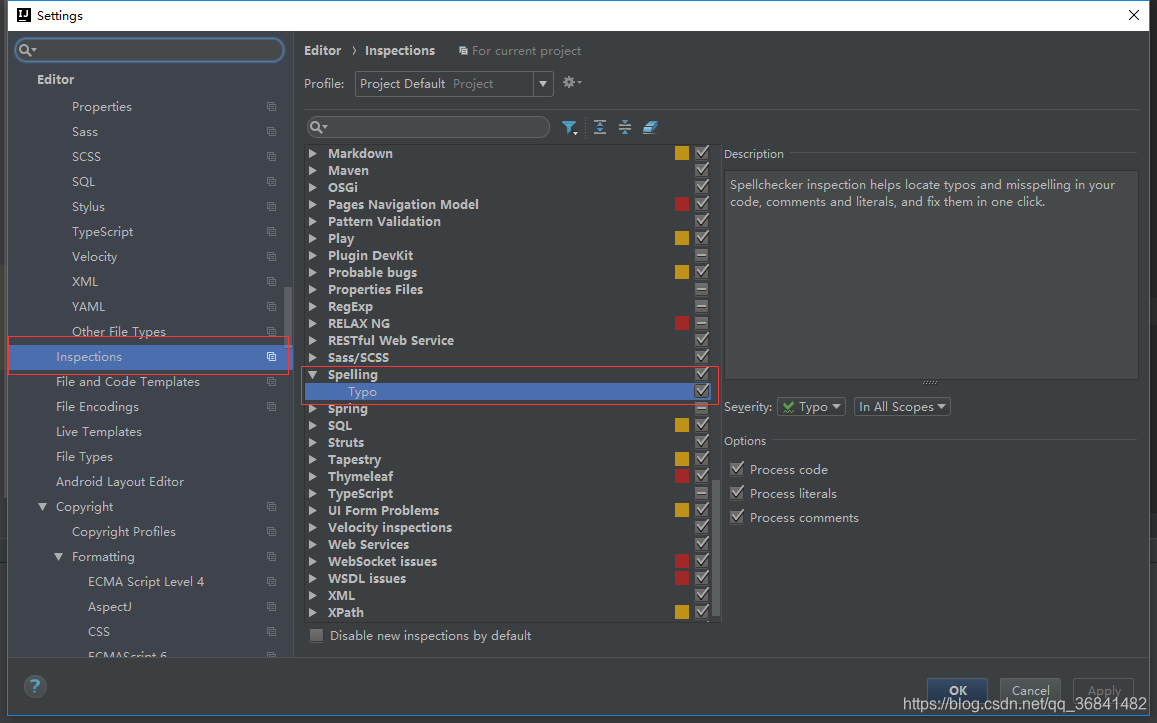This screenshot has width=1157, height=723.
Task: Toggle the Markdown inspections checkbox
Action: click(702, 153)
